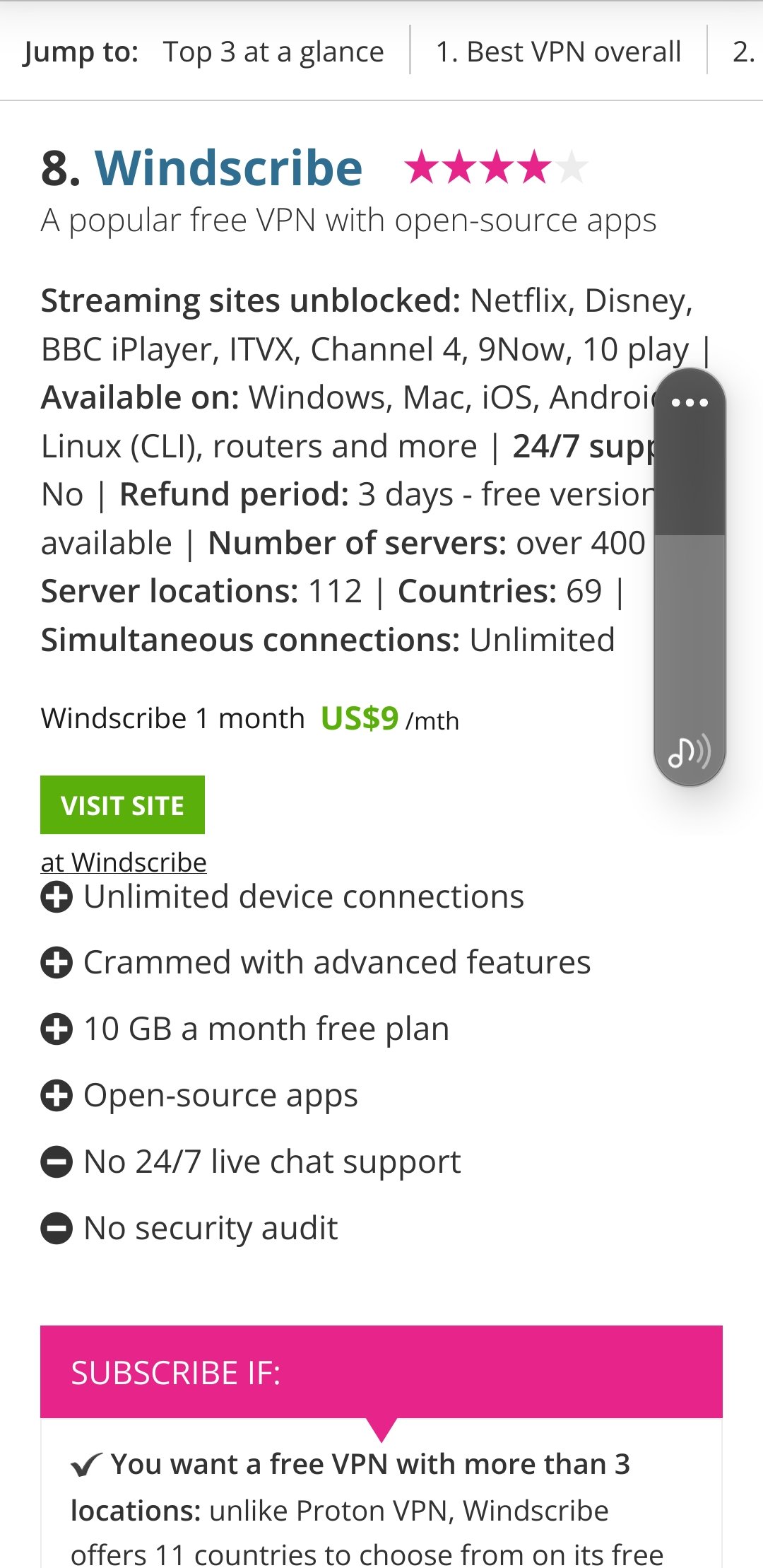Click the US$9 monthly price
The height and width of the screenshot is (1568, 763).
pos(360,719)
